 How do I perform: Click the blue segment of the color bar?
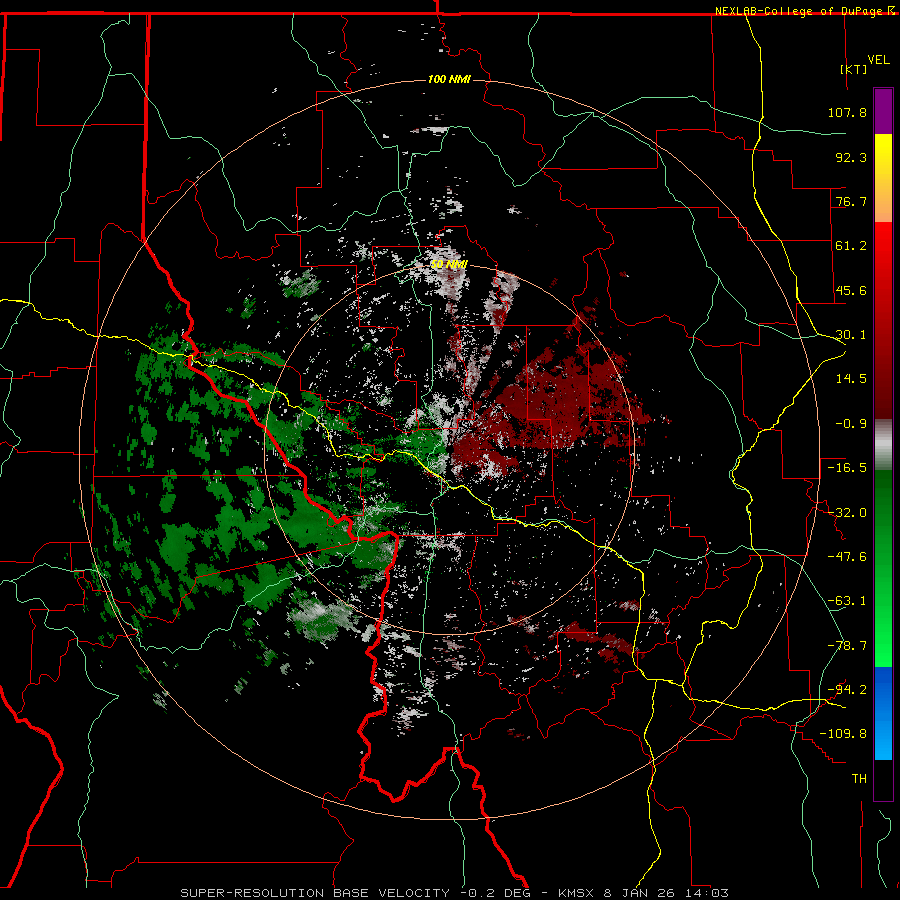883,713
